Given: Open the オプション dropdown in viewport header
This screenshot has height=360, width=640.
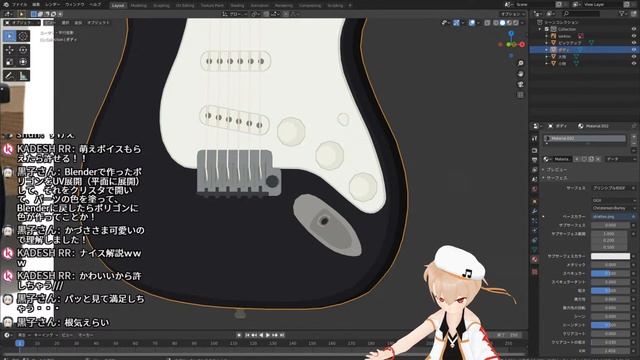Looking at the screenshot, I should click(513, 14).
